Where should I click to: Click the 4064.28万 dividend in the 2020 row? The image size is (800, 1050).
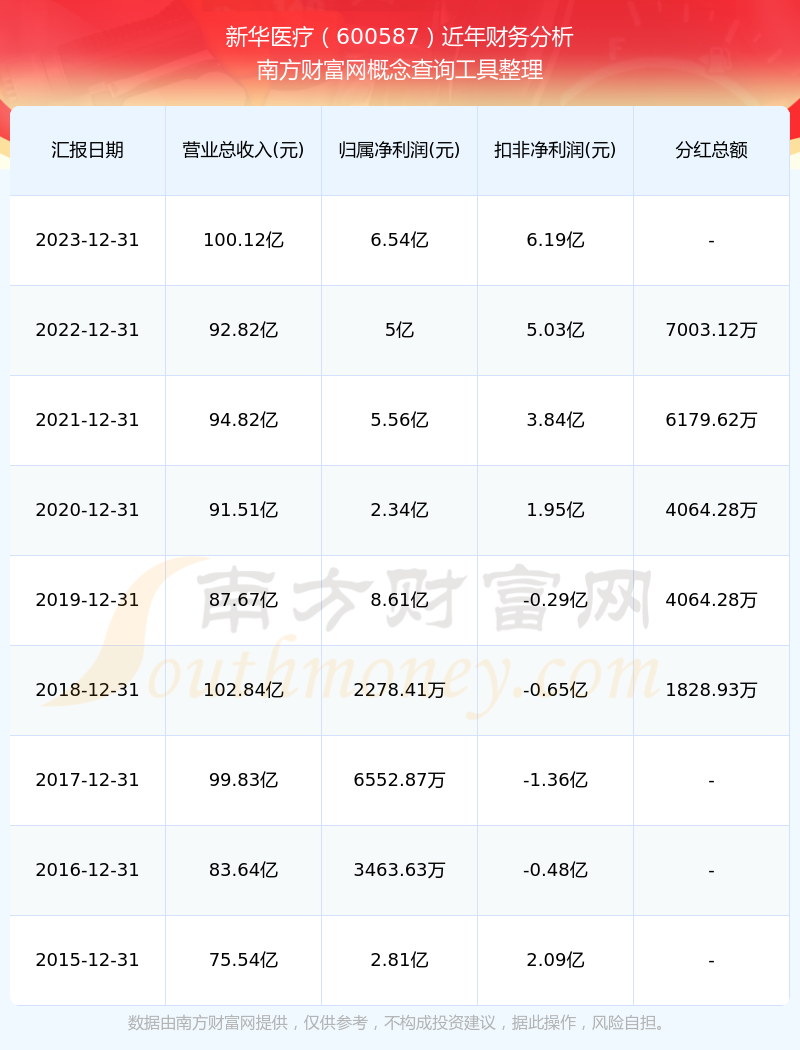click(712, 510)
